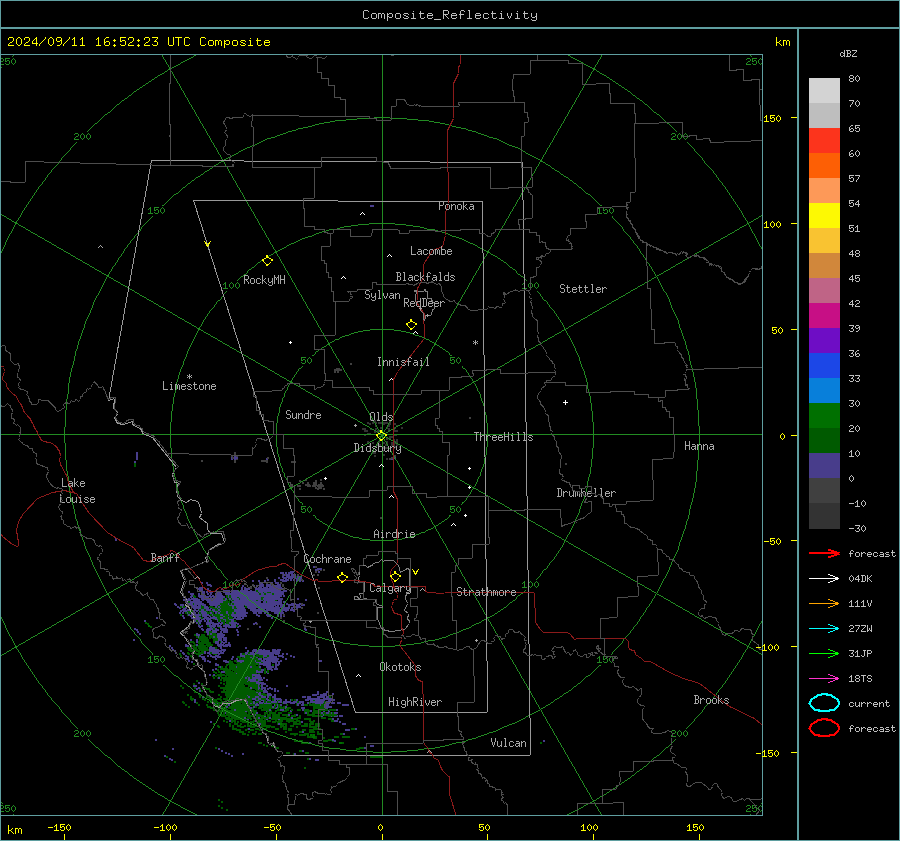Click the Okotoks label
This screenshot has width=900, height=841.
click(x=400, y=667)
